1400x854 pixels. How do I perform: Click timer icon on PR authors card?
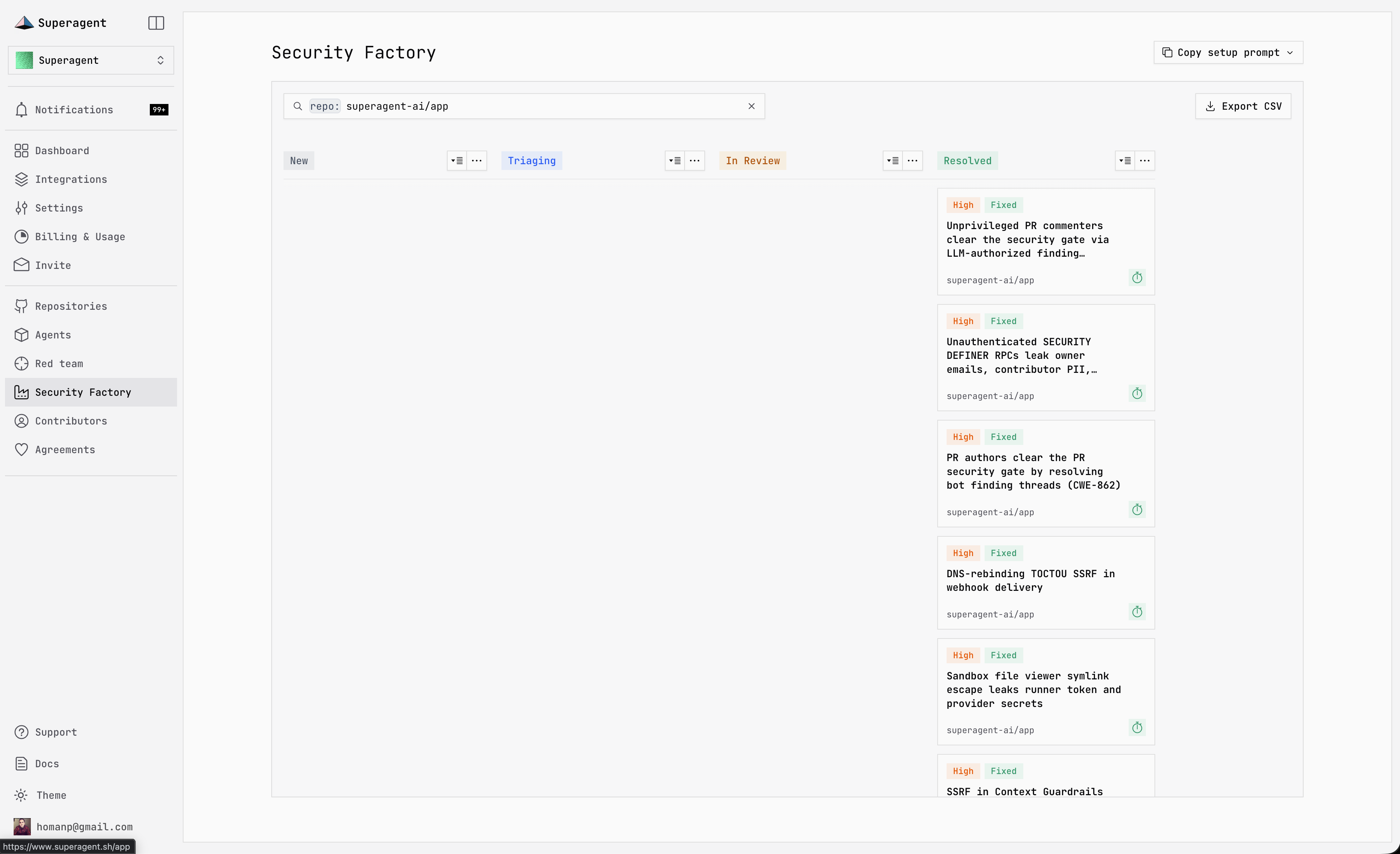[x=1137, y=510]
